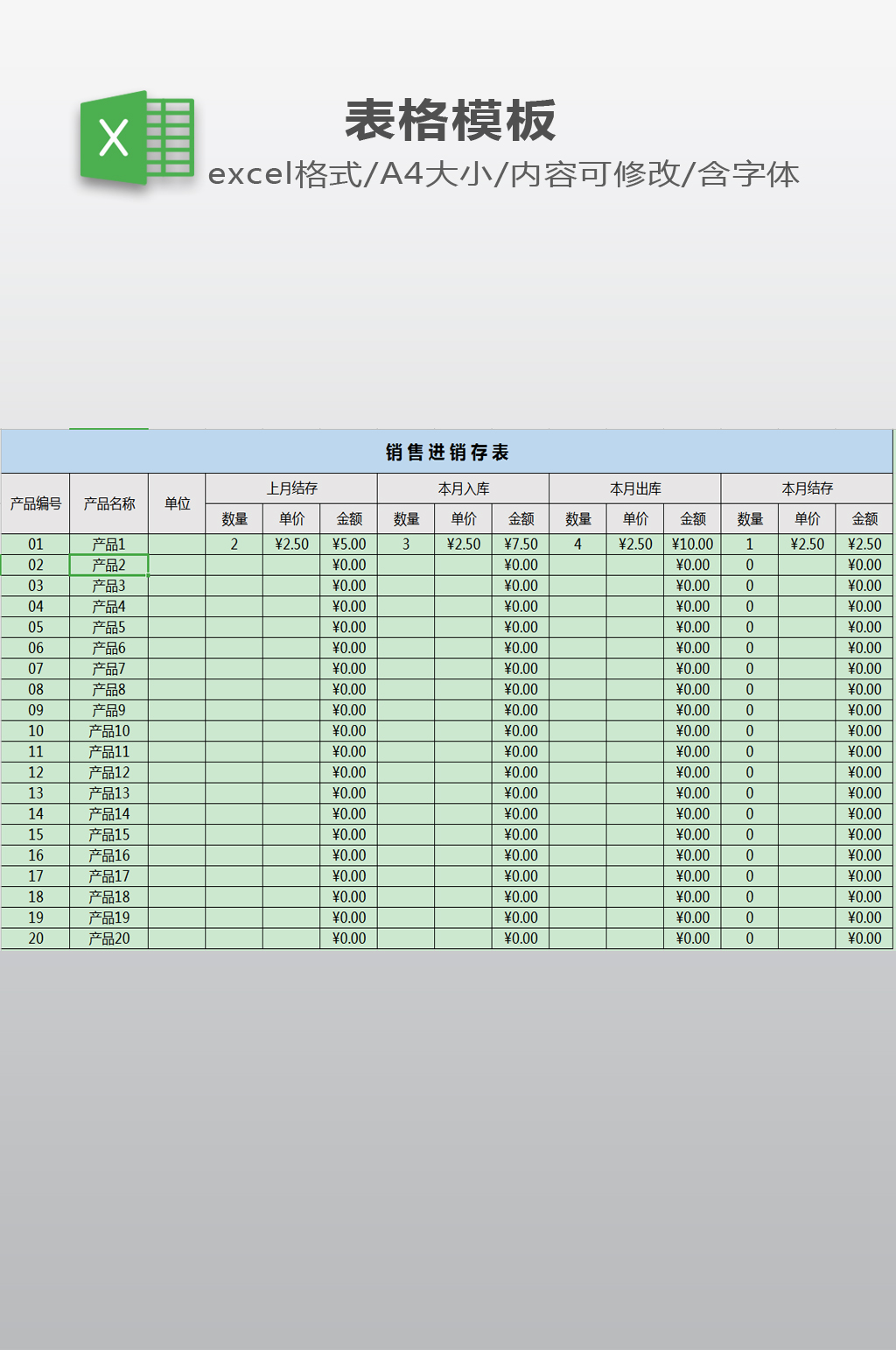
Task: Select product number cell 05
Action: coord(36,628)
